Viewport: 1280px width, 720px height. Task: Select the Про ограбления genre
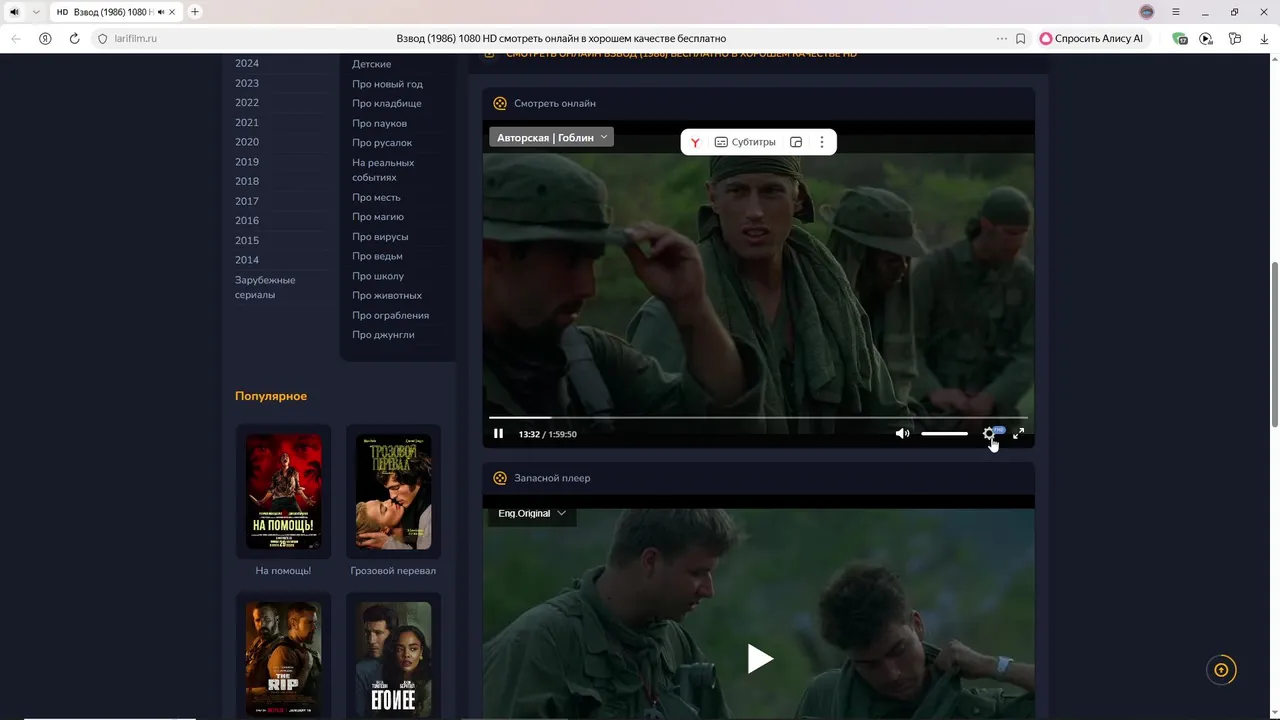coord(390,315)
